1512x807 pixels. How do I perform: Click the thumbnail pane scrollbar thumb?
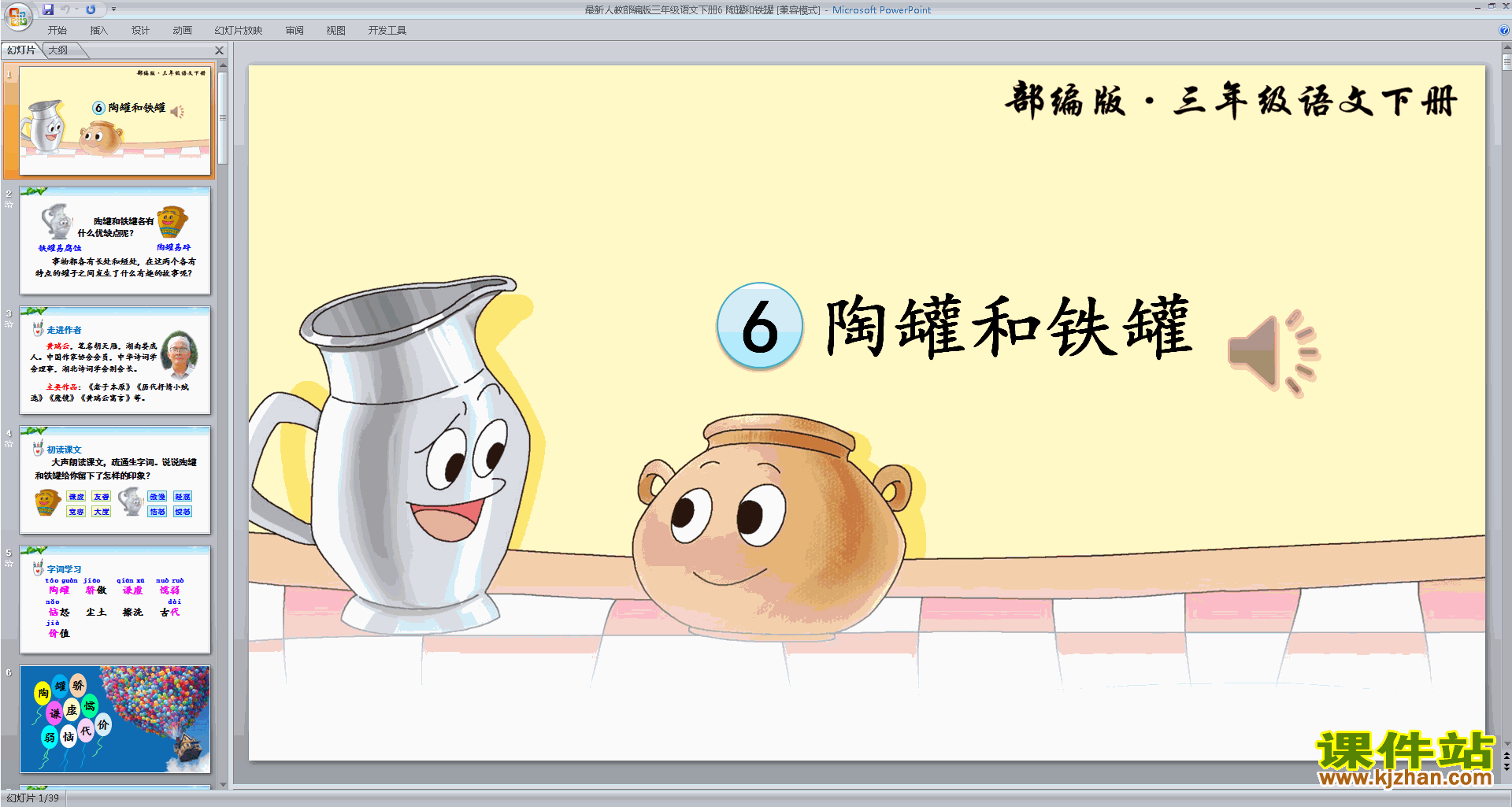(x=223, y=118)
